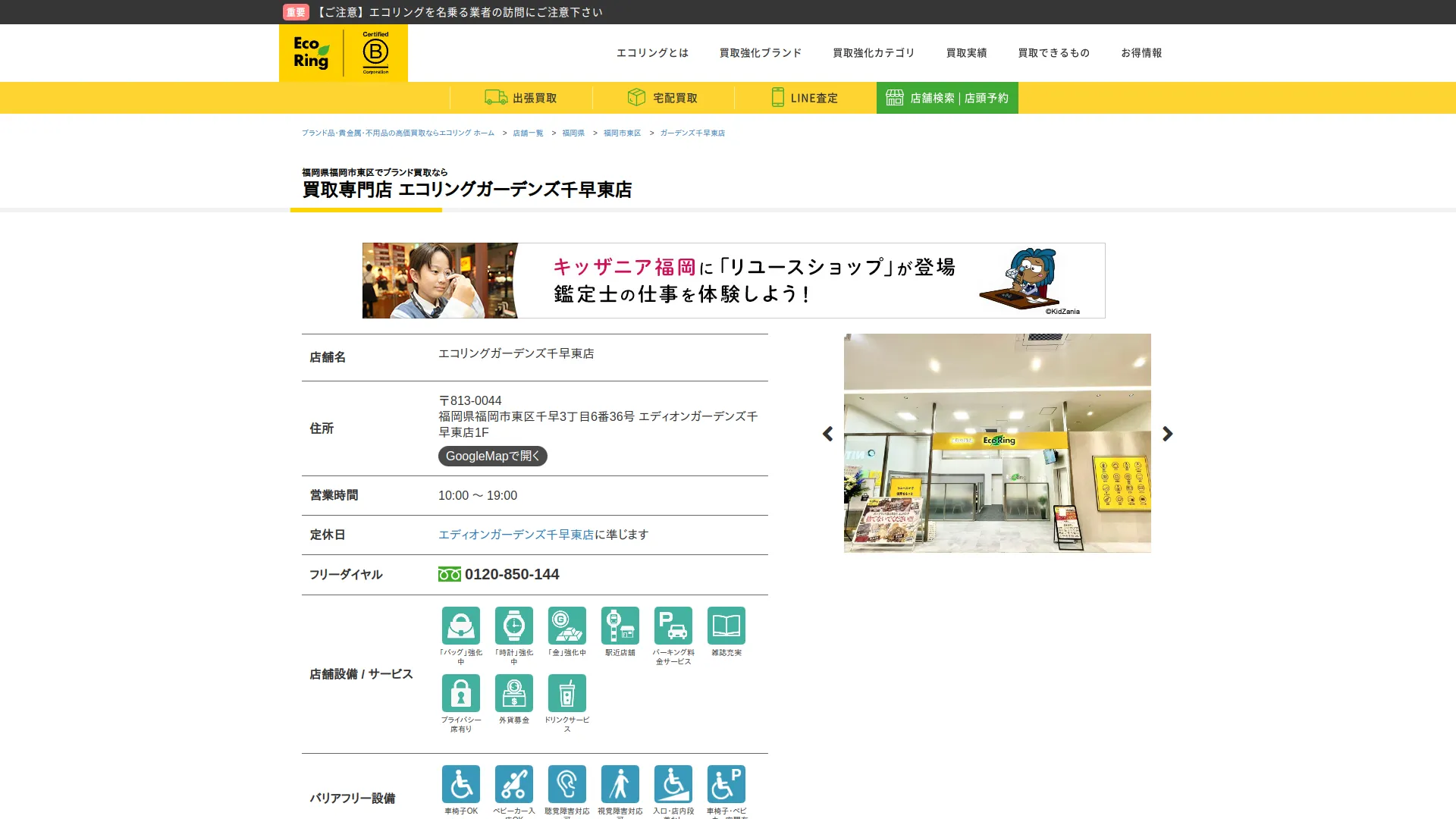This screenshot has width=1456, height=819.
Task: Click the 視覚障害対応 walking-cane icon
Action: (620, 784)
